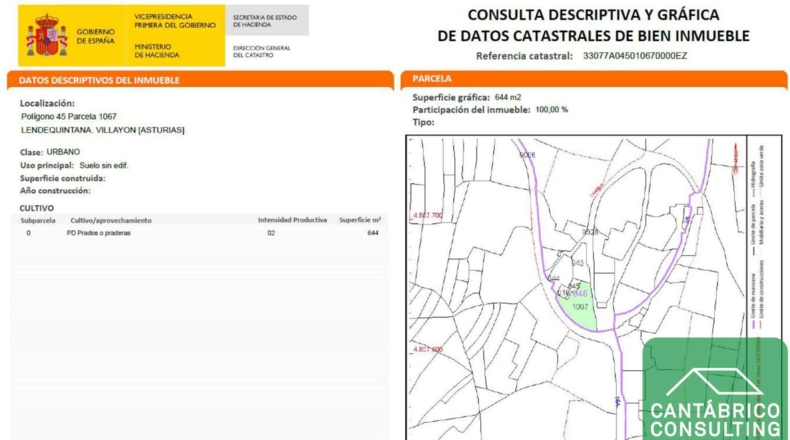Select reference value 33077A045010670000EZ
The image size is (790, 440).
(x=635, y=56)
